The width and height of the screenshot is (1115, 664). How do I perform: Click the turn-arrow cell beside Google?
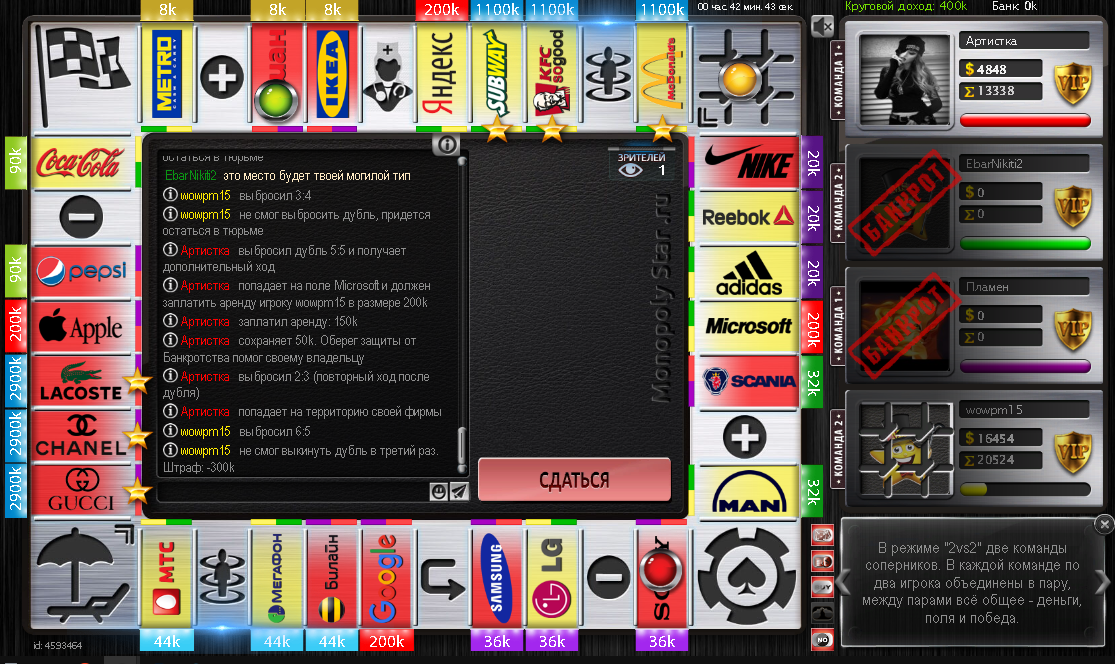pyautogui.click(x=442, y=577)
